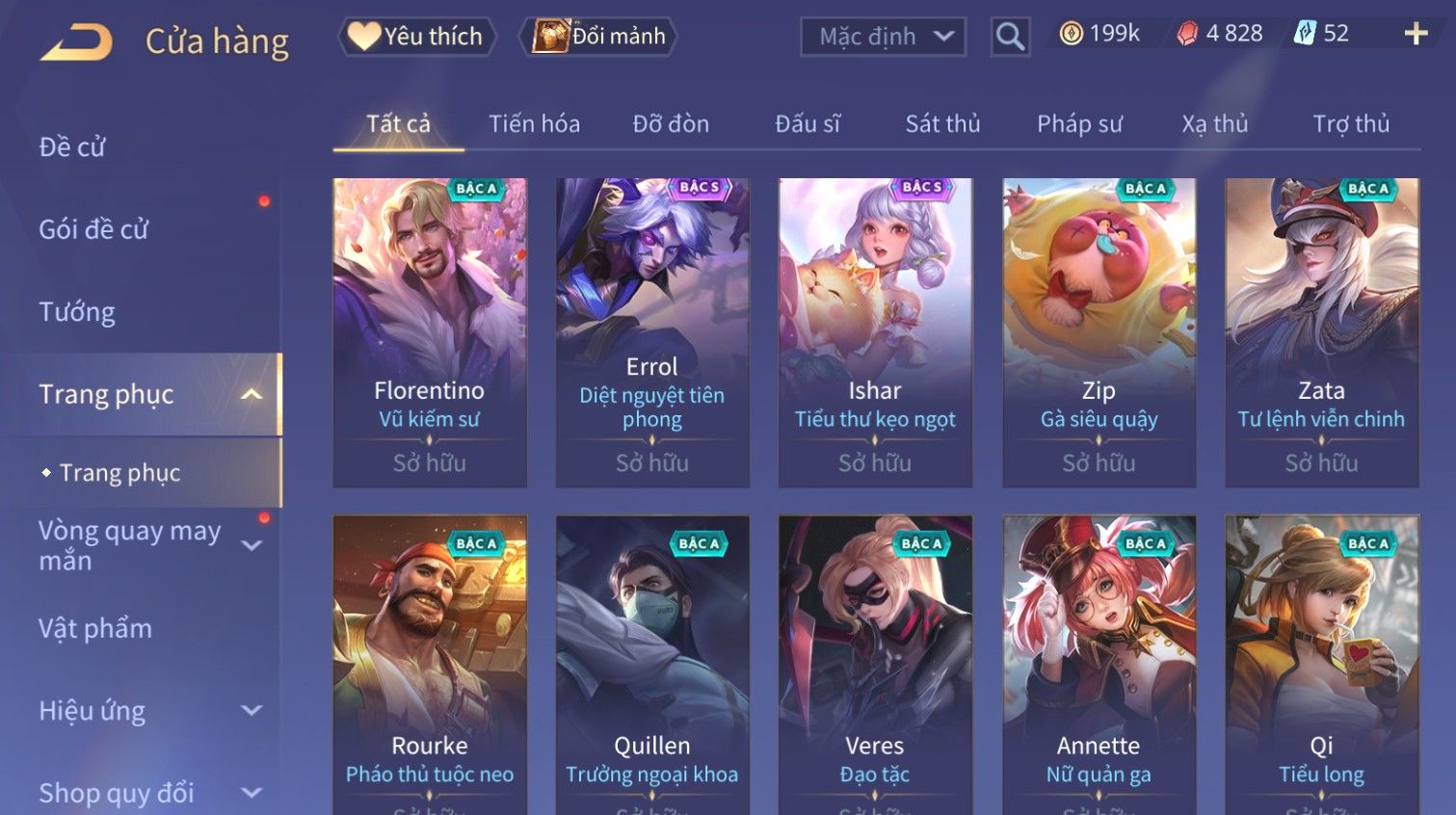Go back using the golden arrow icon
1456x815 pixels.
(76, 41)
